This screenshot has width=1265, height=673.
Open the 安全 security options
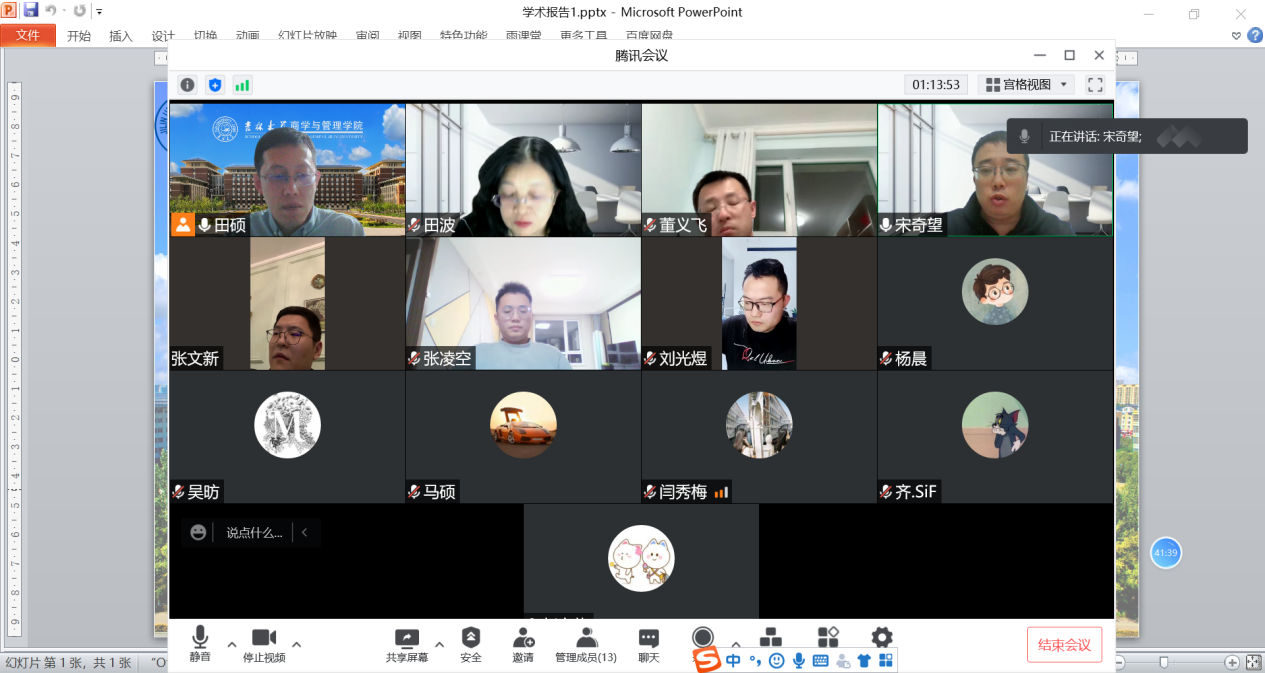471,645
